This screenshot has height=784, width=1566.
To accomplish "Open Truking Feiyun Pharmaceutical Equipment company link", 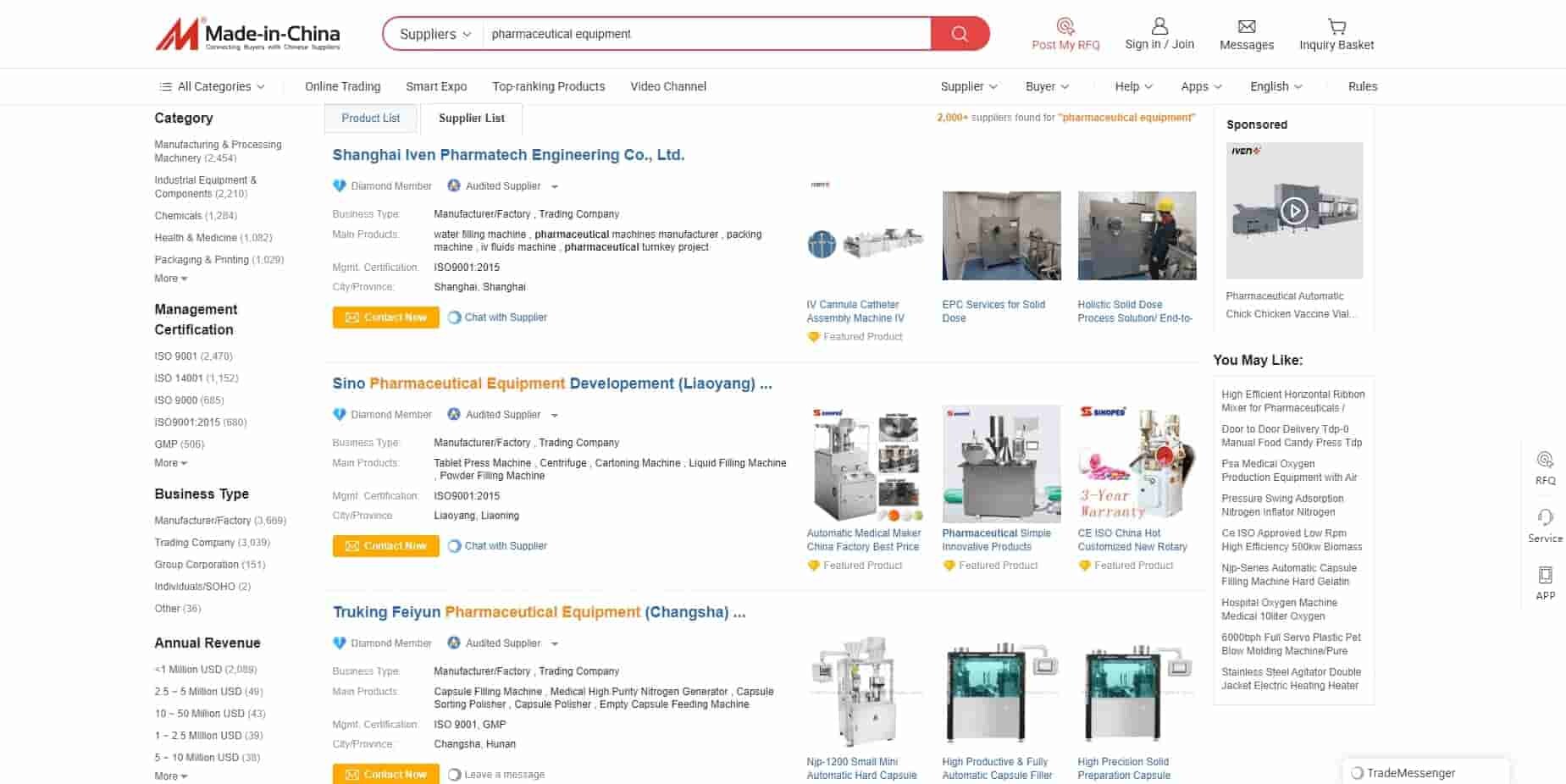I will pyautogui.click(x=539, y=612).
